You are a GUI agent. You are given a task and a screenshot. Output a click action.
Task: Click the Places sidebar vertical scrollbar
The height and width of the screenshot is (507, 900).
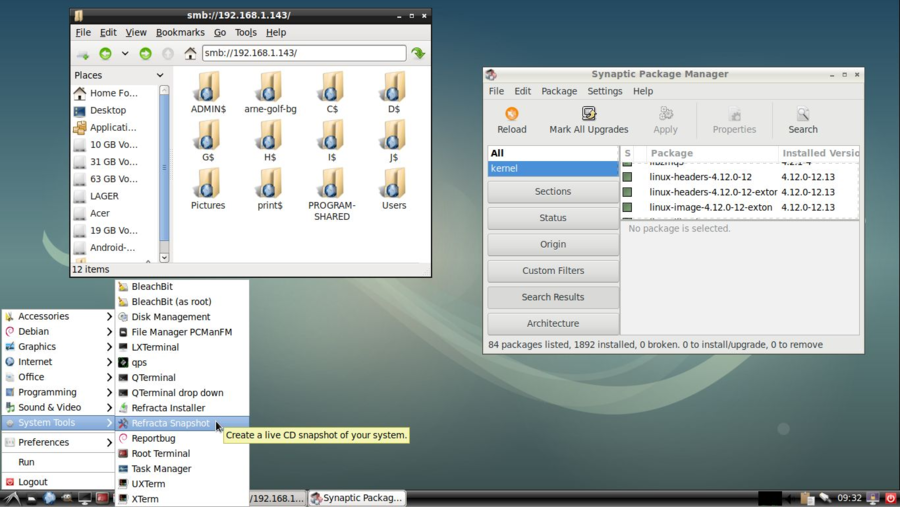click(164, 168)
